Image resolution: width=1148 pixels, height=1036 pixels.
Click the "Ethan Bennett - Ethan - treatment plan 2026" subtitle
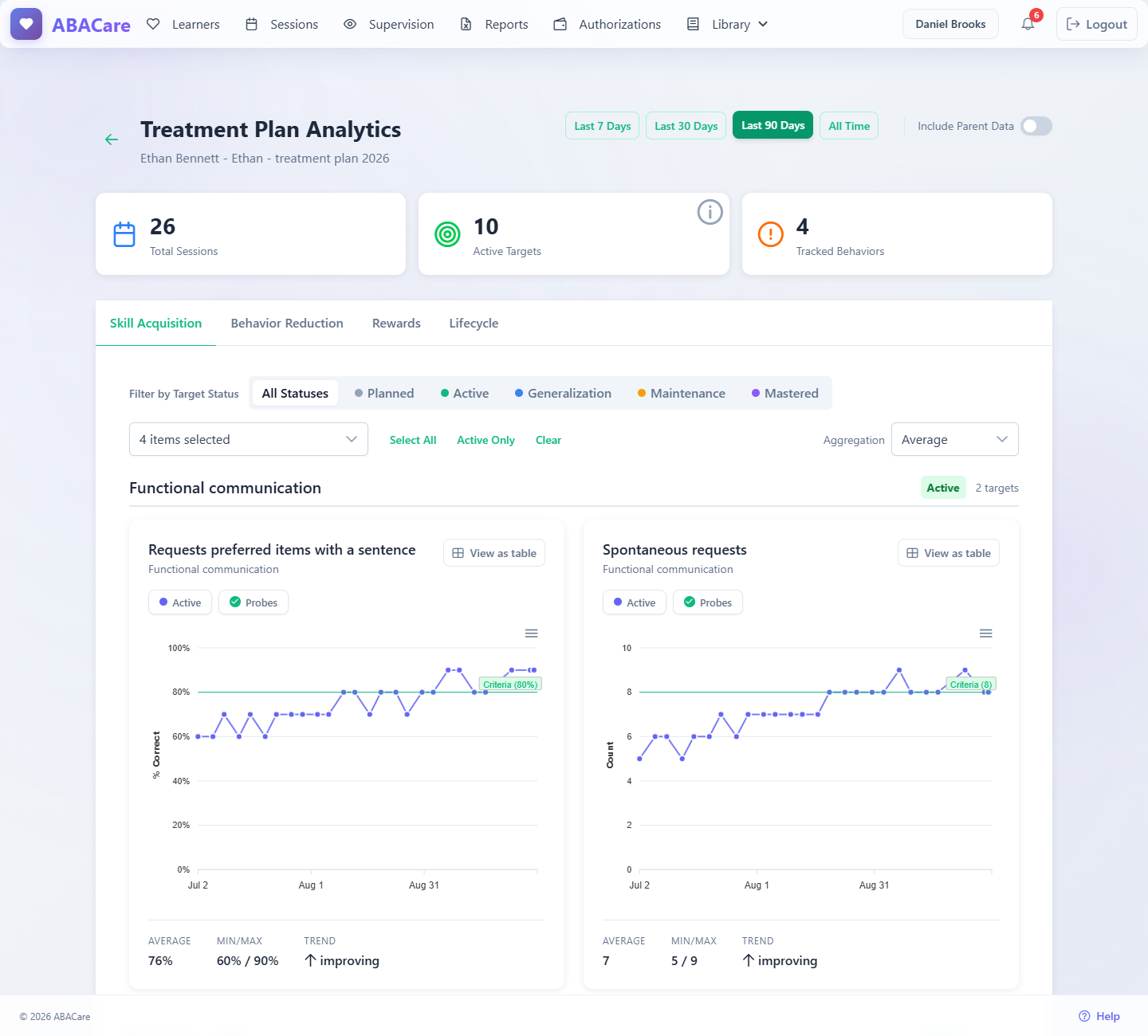click(265, 158)
